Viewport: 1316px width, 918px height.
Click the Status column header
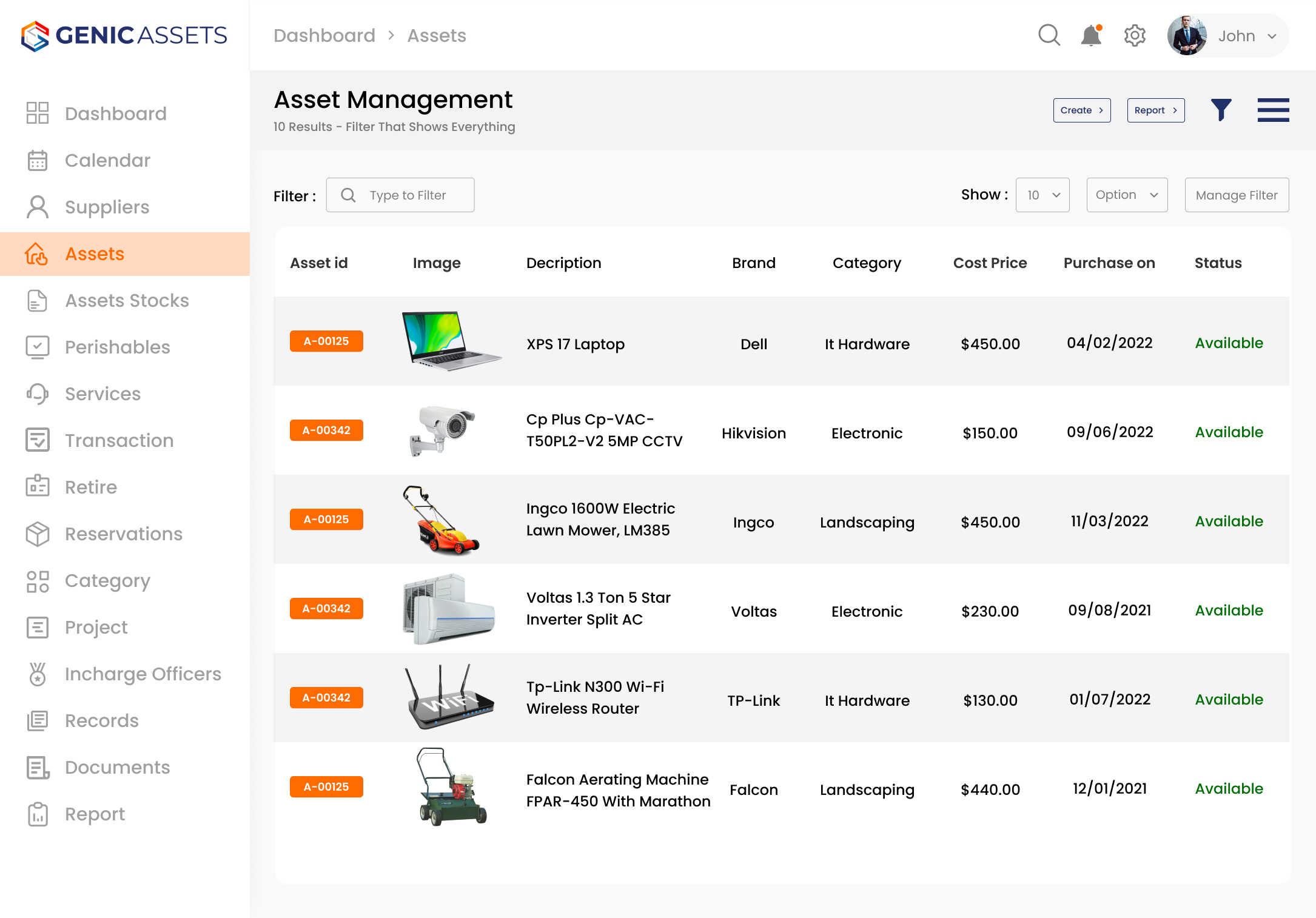tap(1218, 263)
